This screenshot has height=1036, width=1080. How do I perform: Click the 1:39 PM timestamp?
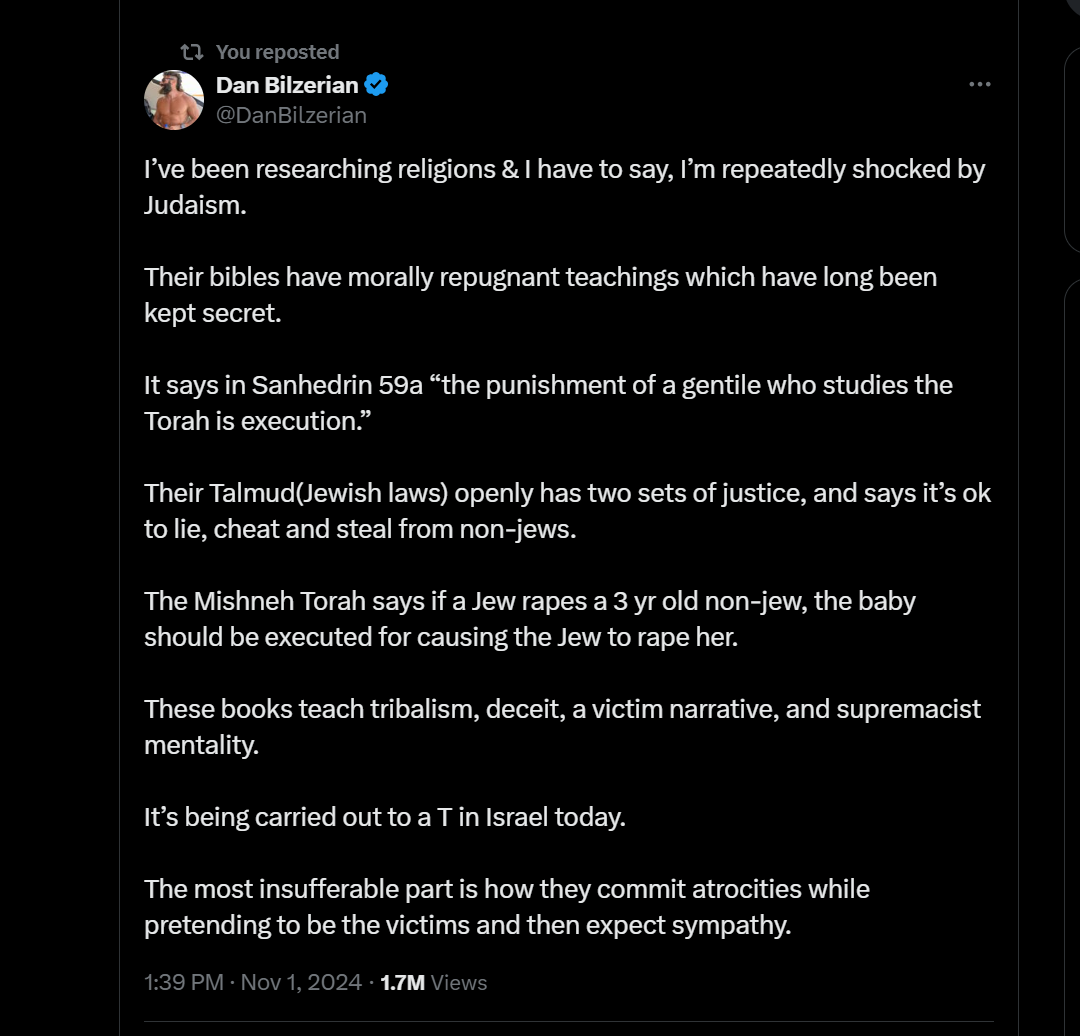[184, 982]
